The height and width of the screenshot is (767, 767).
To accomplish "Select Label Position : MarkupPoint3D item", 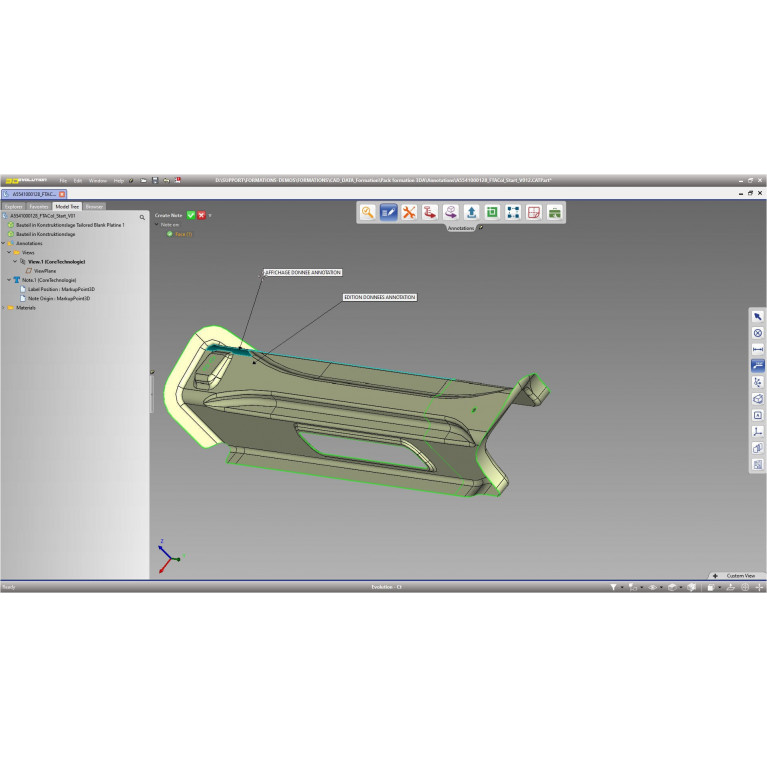I will click(x=61, y=289).
